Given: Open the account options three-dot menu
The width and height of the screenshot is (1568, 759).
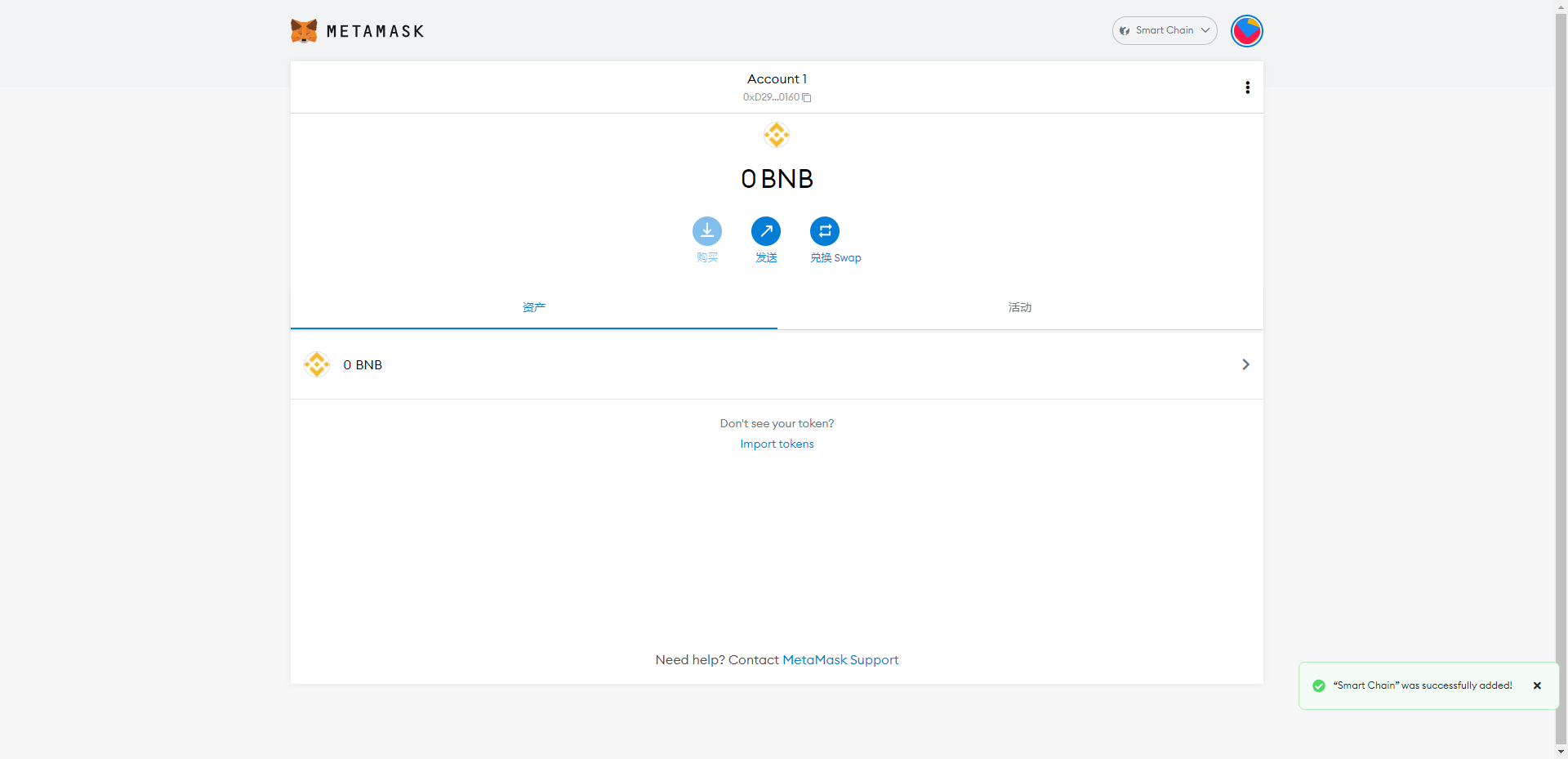Looking at the screenshot, I should 1247,87.
